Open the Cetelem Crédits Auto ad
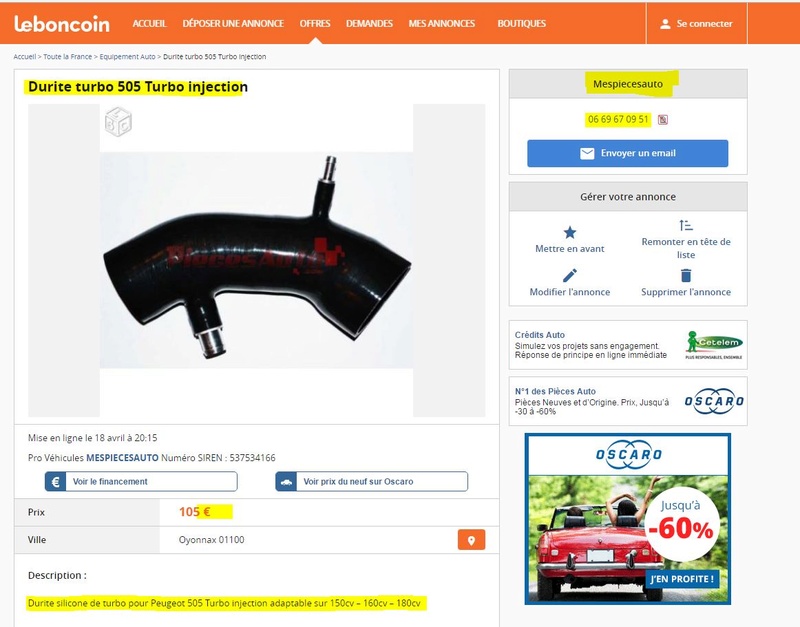The height and width of the screenshot is (627, 800). tap(628, 345)
